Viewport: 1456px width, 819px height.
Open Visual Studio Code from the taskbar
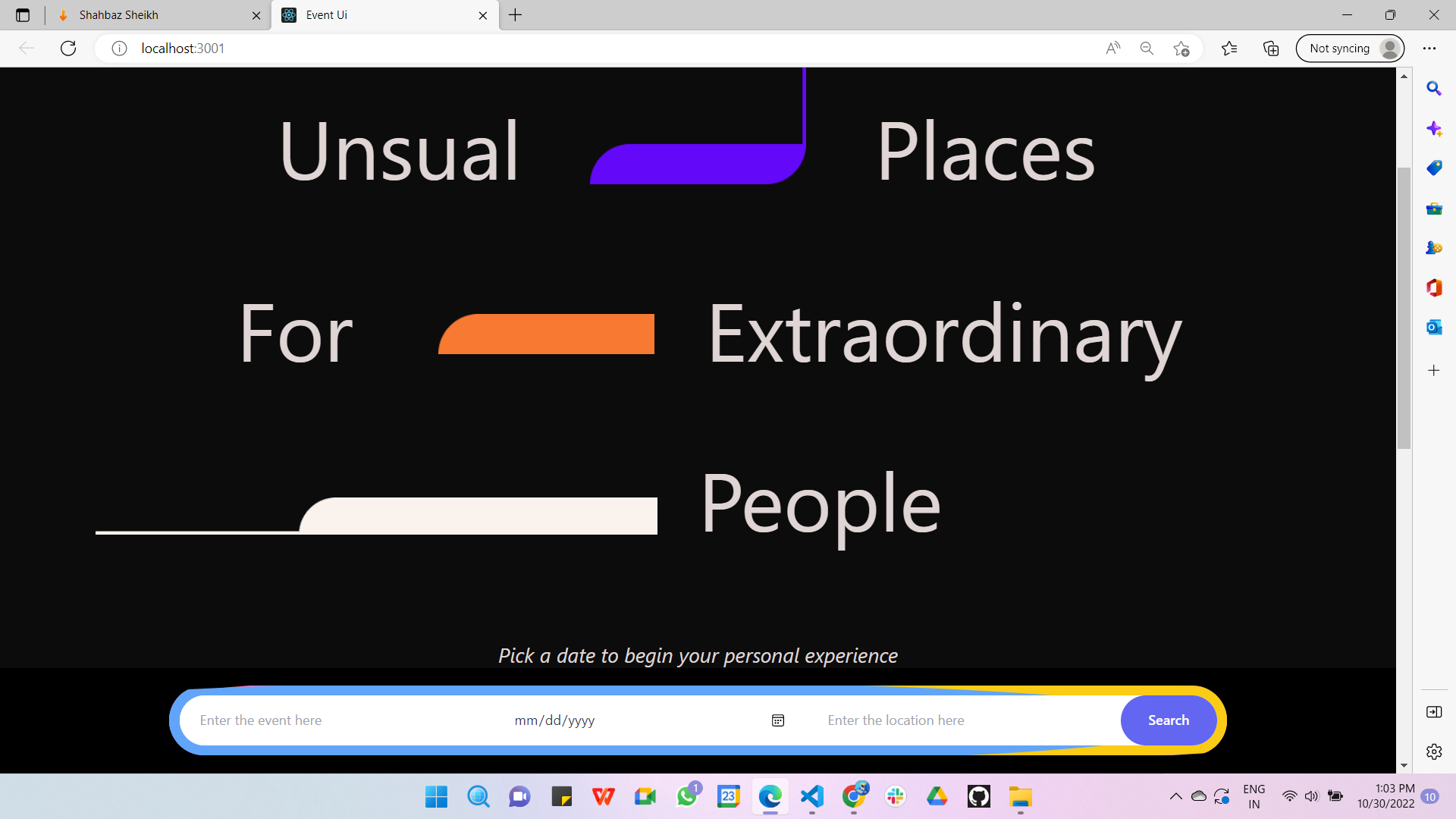(811, 796)
